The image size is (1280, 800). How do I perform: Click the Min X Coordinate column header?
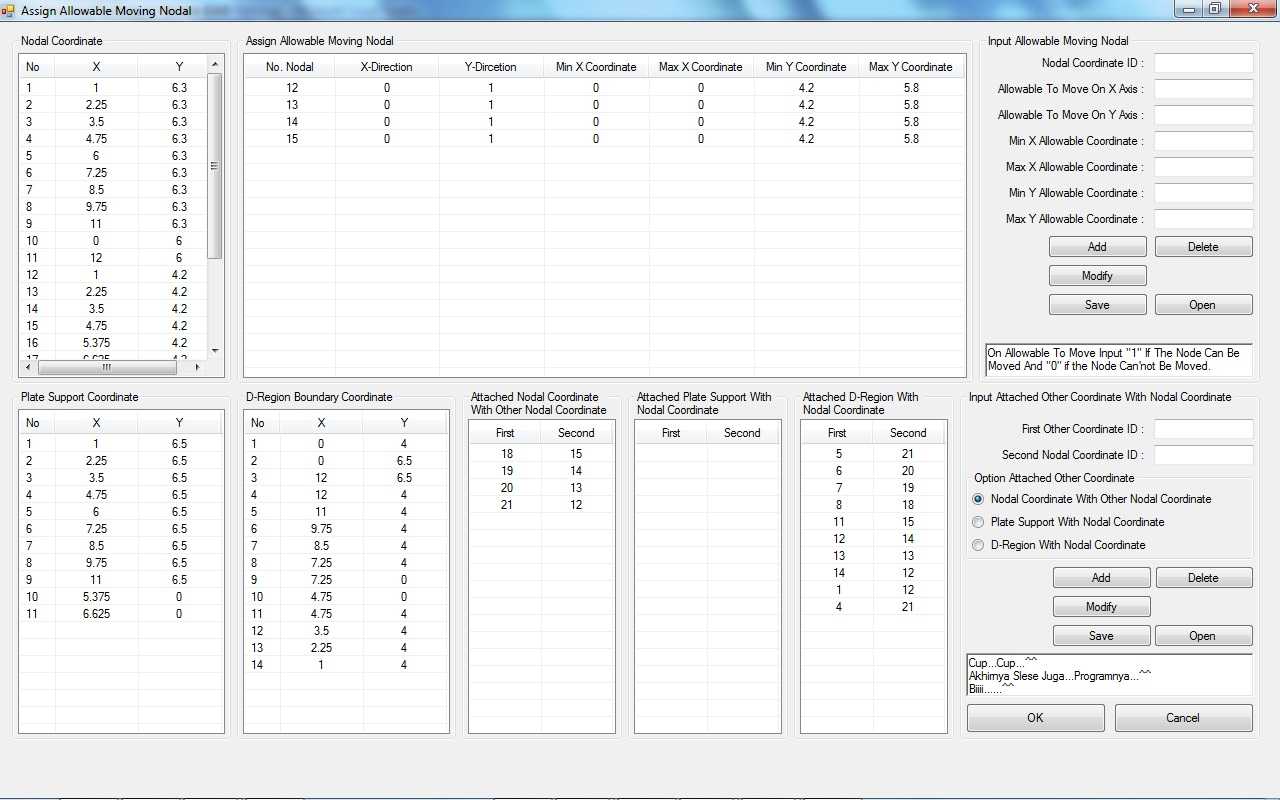click(596, 67)
